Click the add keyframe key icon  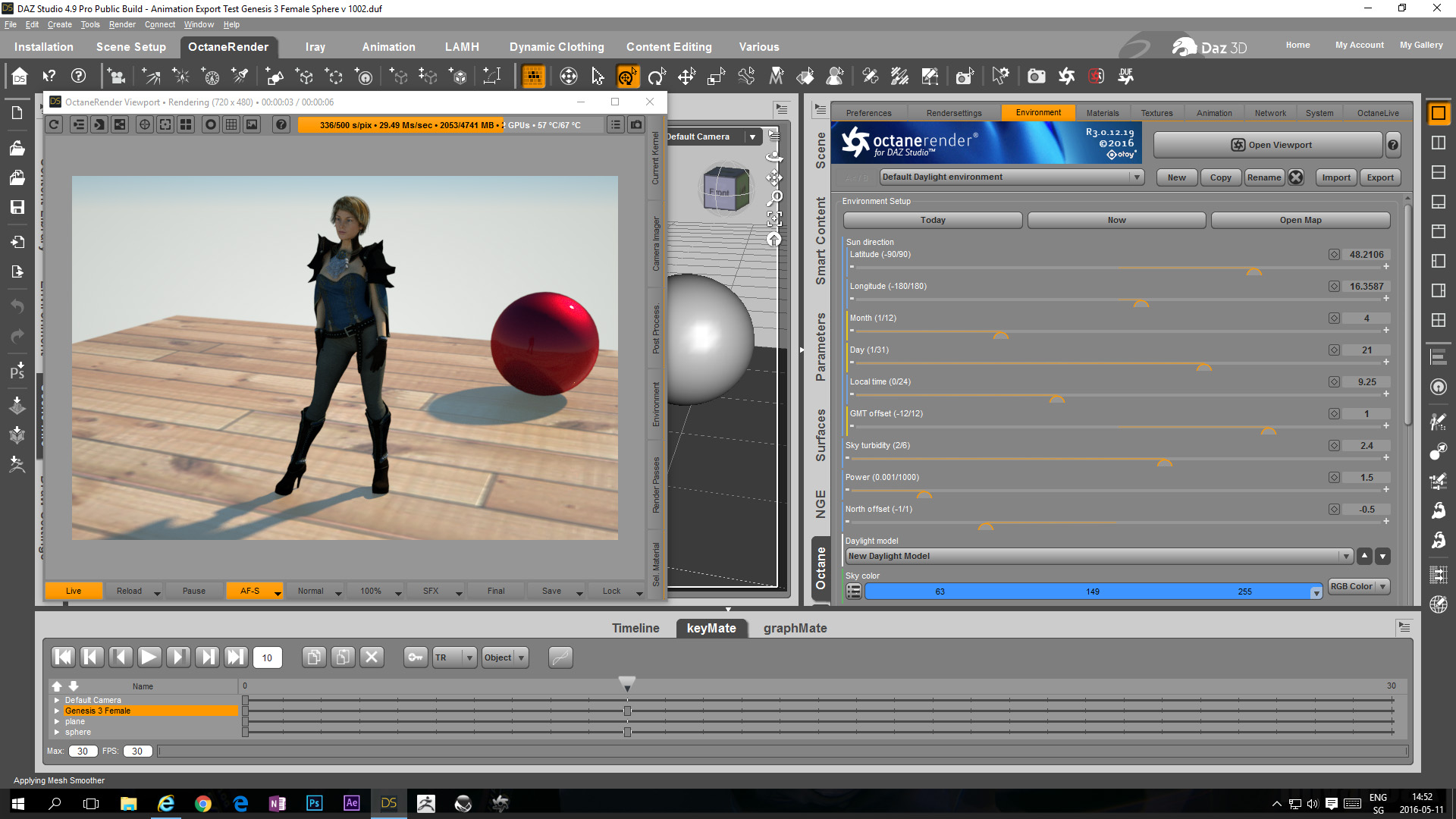pos(416,657)
